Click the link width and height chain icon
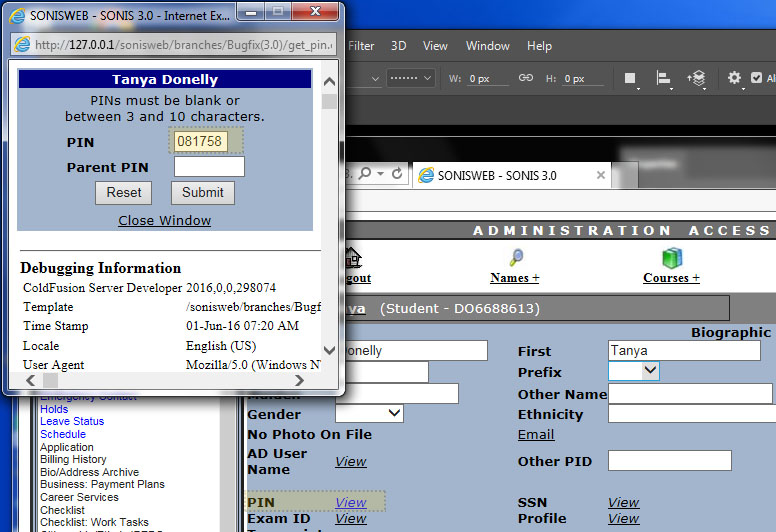Image resolution: width=776 pixels, height=532 pixels. [x=526, y=78]
